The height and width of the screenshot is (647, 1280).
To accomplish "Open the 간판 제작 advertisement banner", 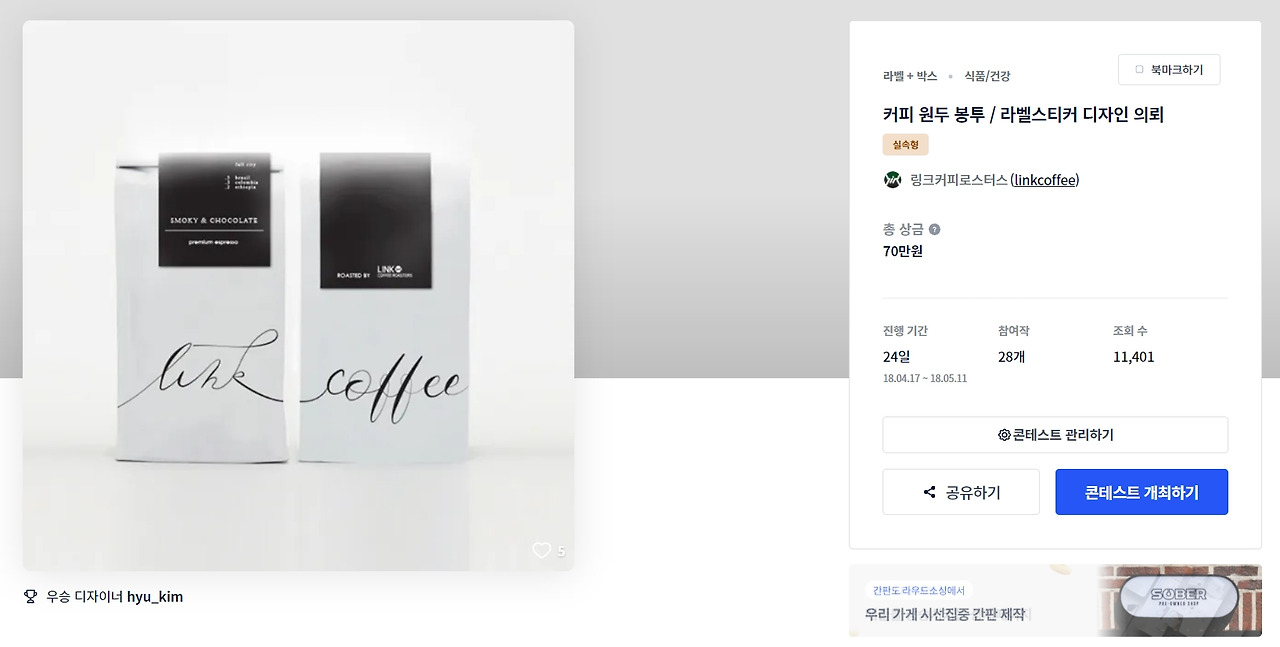I will tap(1055, 600).
